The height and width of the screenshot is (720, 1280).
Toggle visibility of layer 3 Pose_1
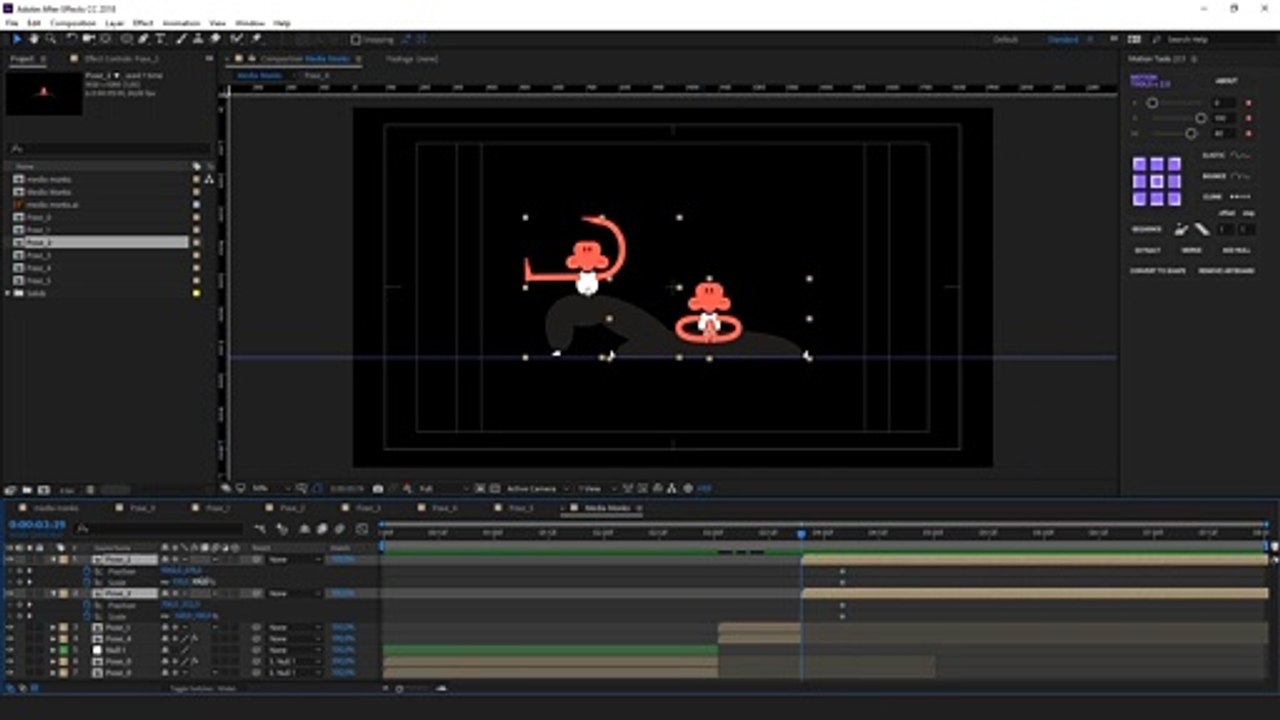(x=9, y=627)
